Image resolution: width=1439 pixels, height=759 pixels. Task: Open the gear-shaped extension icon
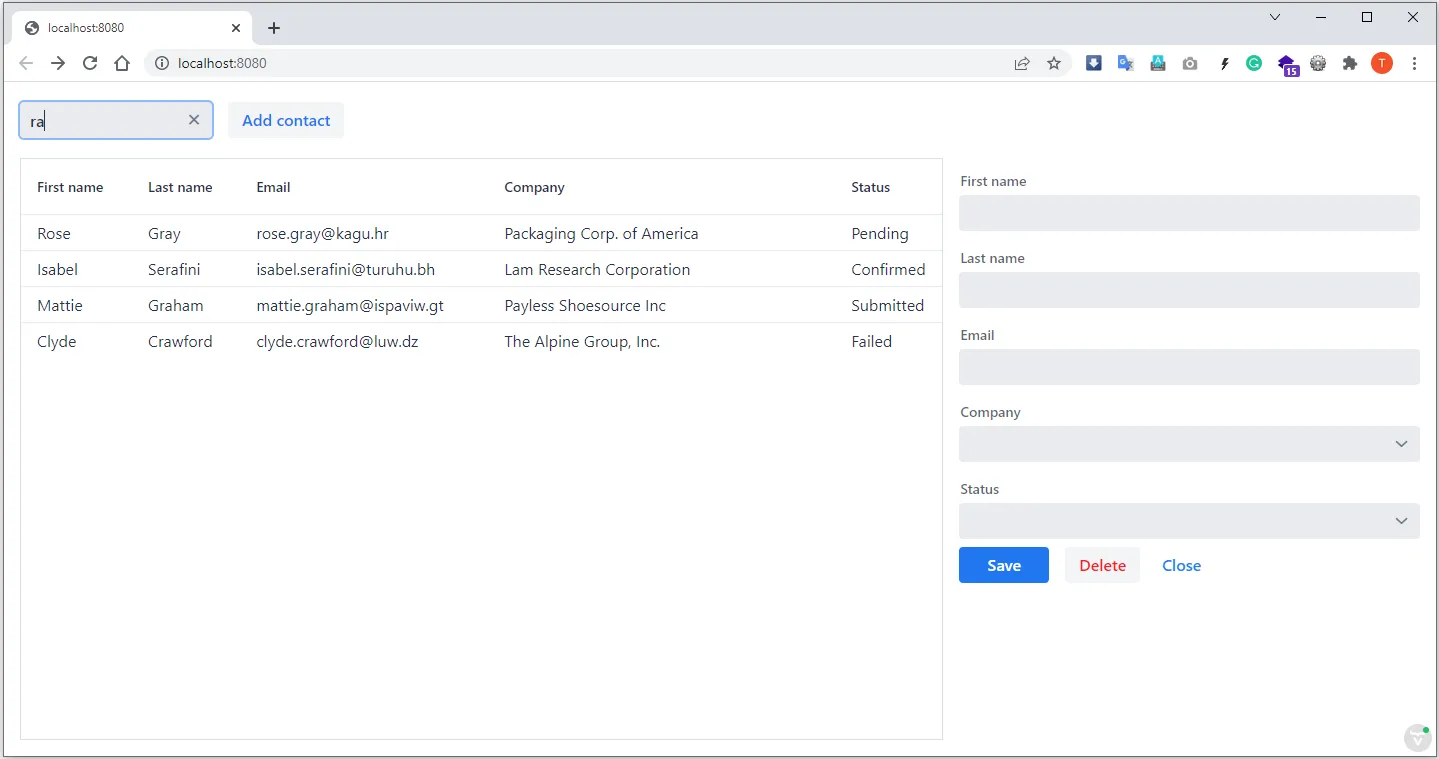coord(1318,63)
